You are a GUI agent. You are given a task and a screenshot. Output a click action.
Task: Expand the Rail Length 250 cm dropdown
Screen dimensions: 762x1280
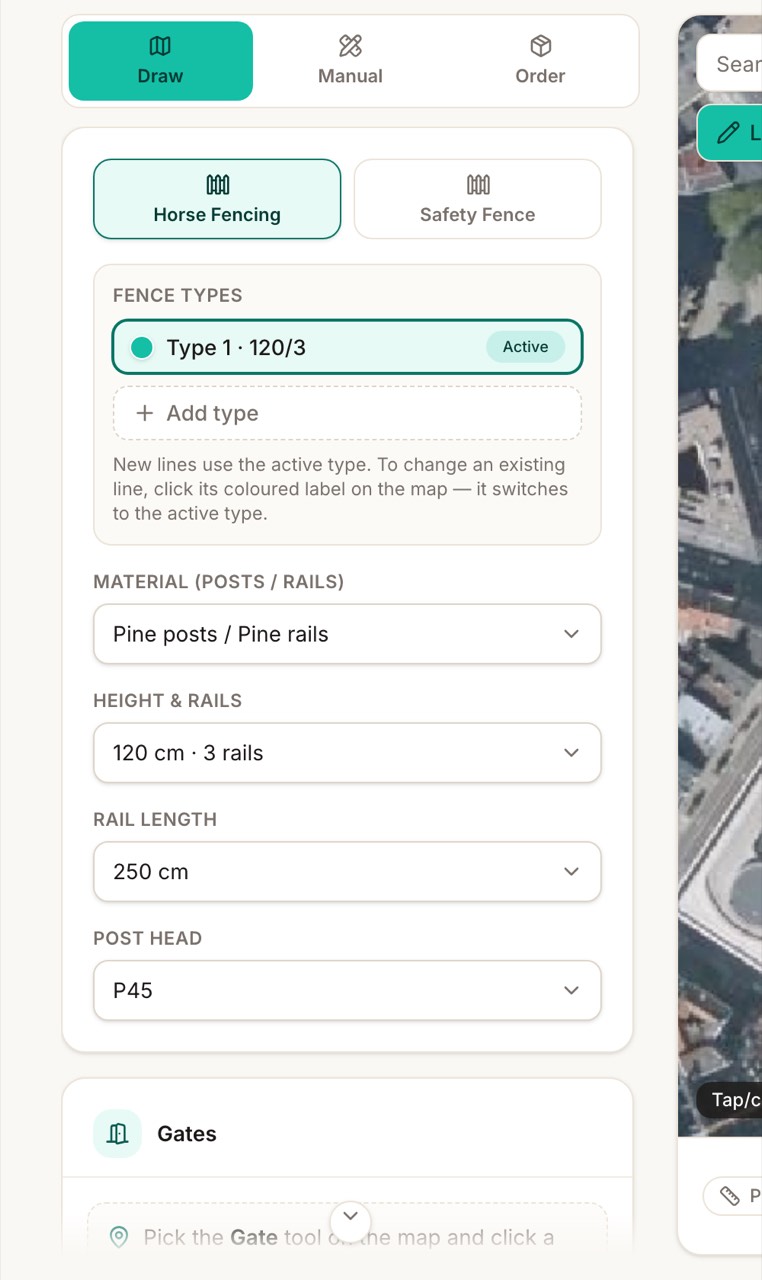[347, 872]
